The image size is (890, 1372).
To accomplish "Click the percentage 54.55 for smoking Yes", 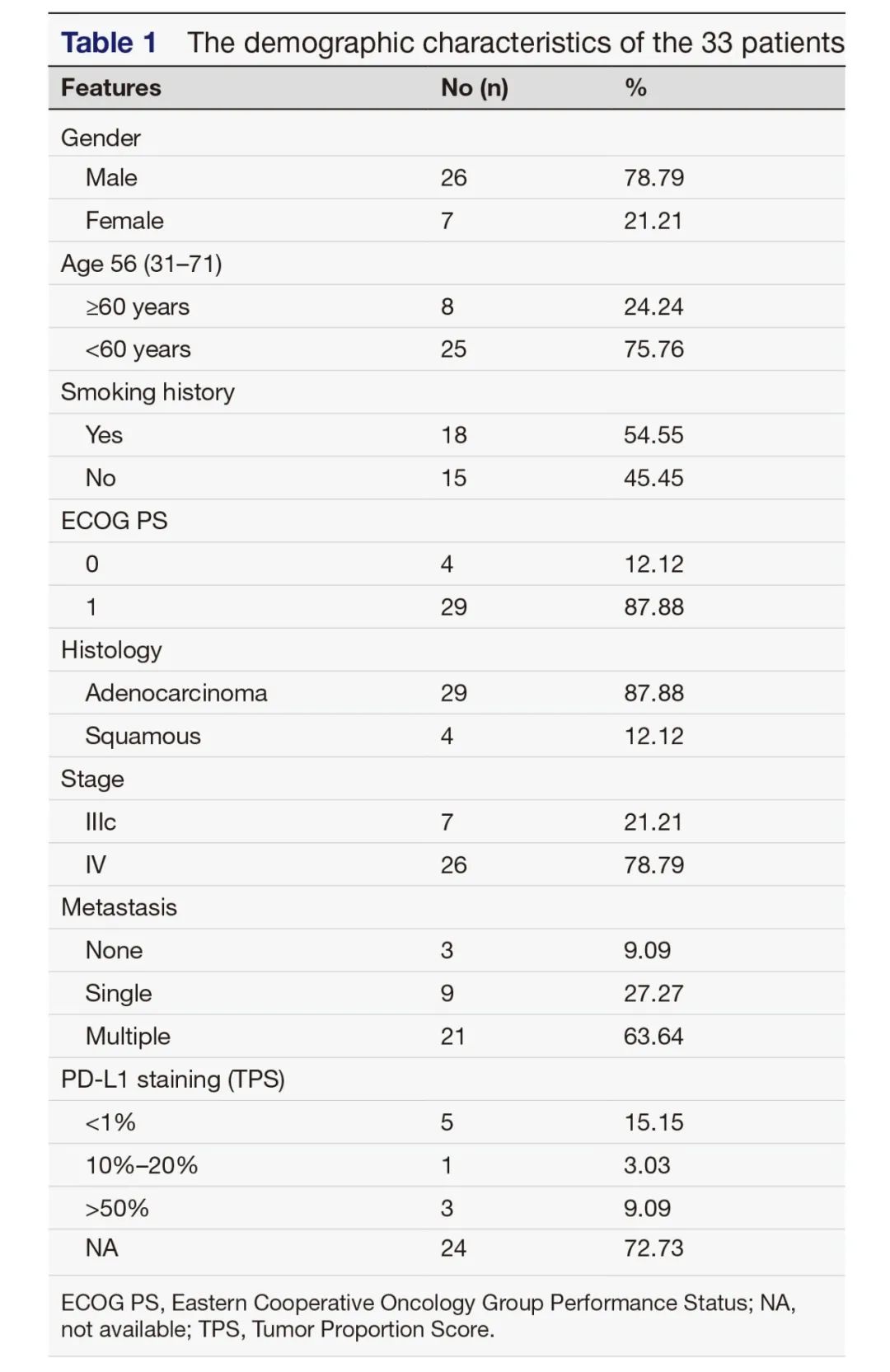I will pos(653,435).
